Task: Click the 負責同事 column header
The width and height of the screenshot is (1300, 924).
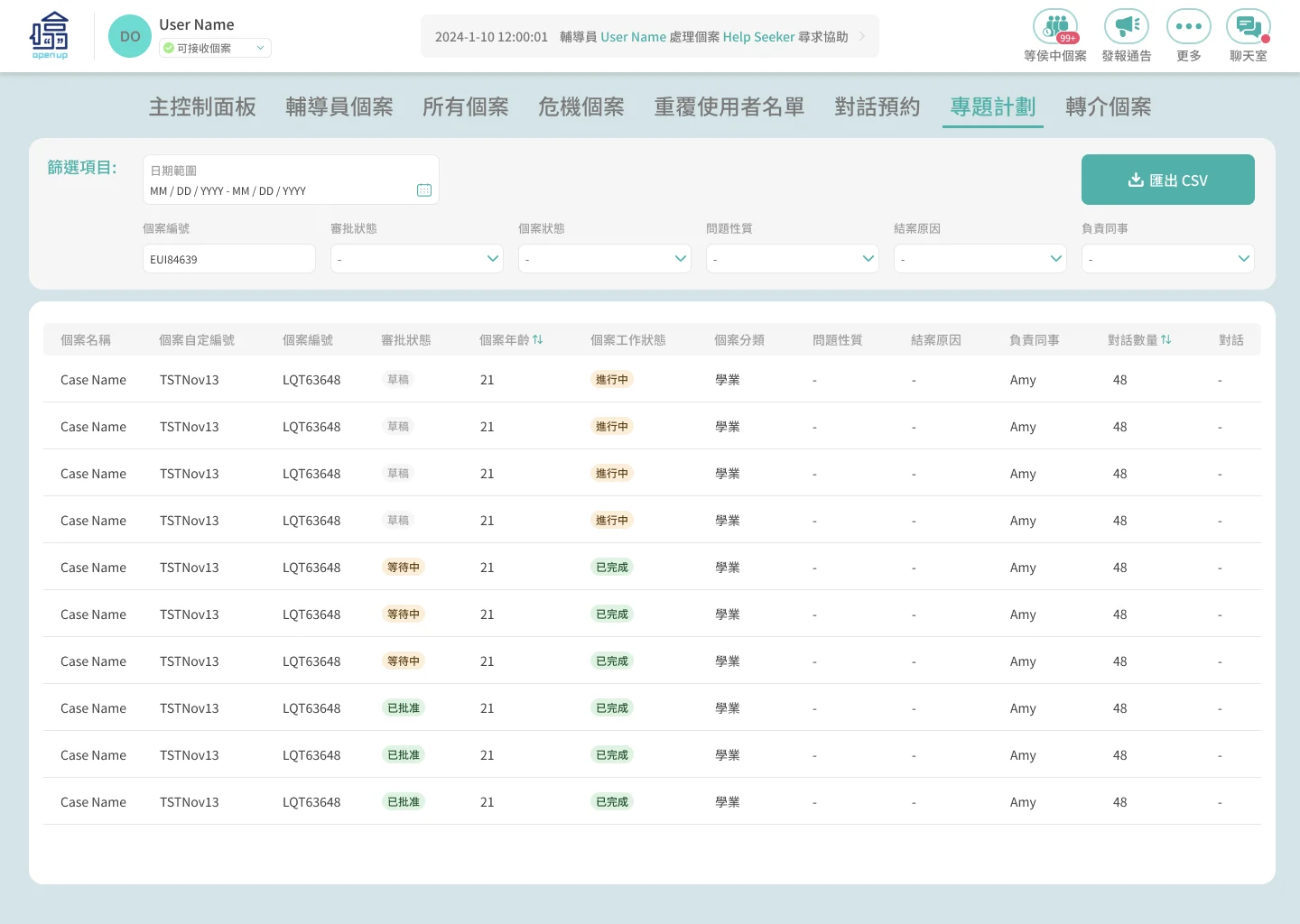Action: (x=1035, y=340)
